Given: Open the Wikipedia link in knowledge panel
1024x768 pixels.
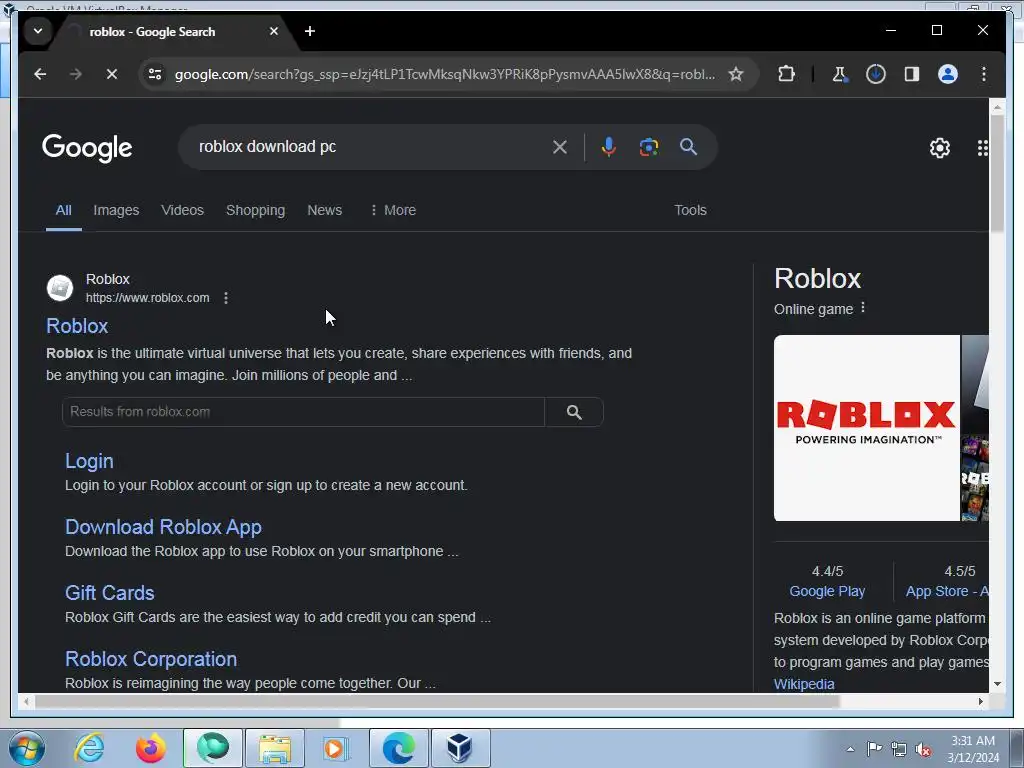Looking at the screenshot, I should tap(804, 684).
